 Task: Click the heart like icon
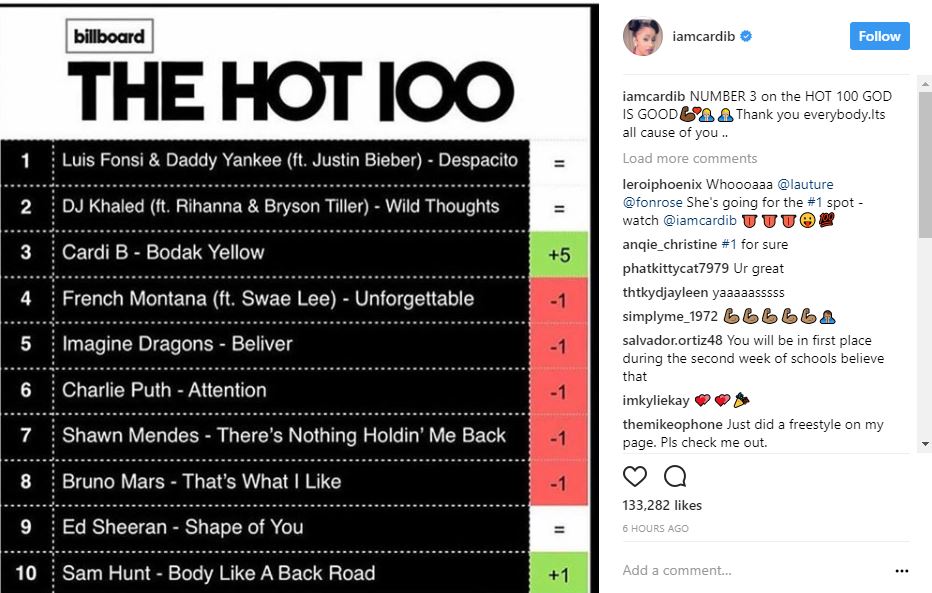click(x=634, y=476)
